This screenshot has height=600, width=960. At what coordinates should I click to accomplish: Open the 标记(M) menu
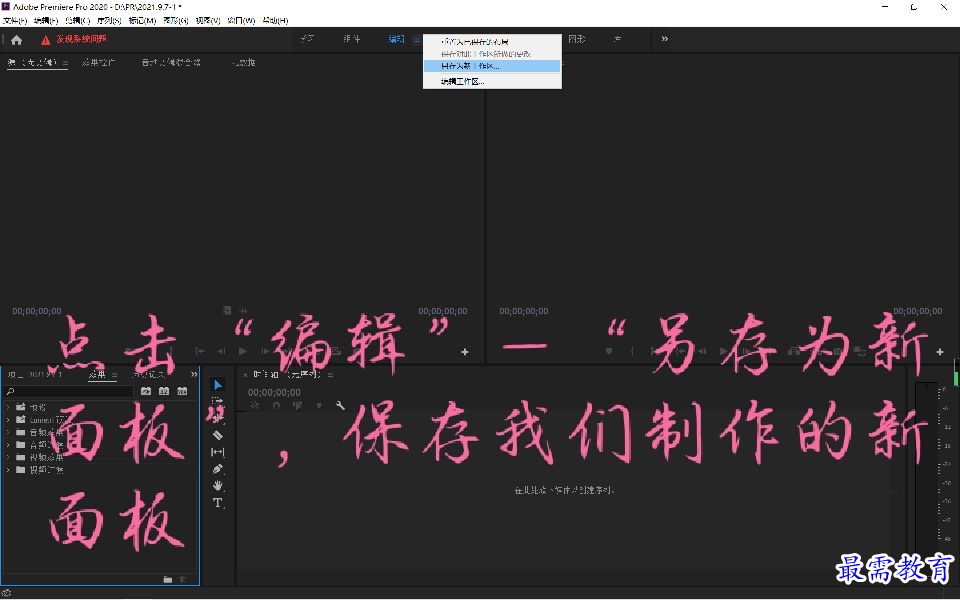coord(142,21)
